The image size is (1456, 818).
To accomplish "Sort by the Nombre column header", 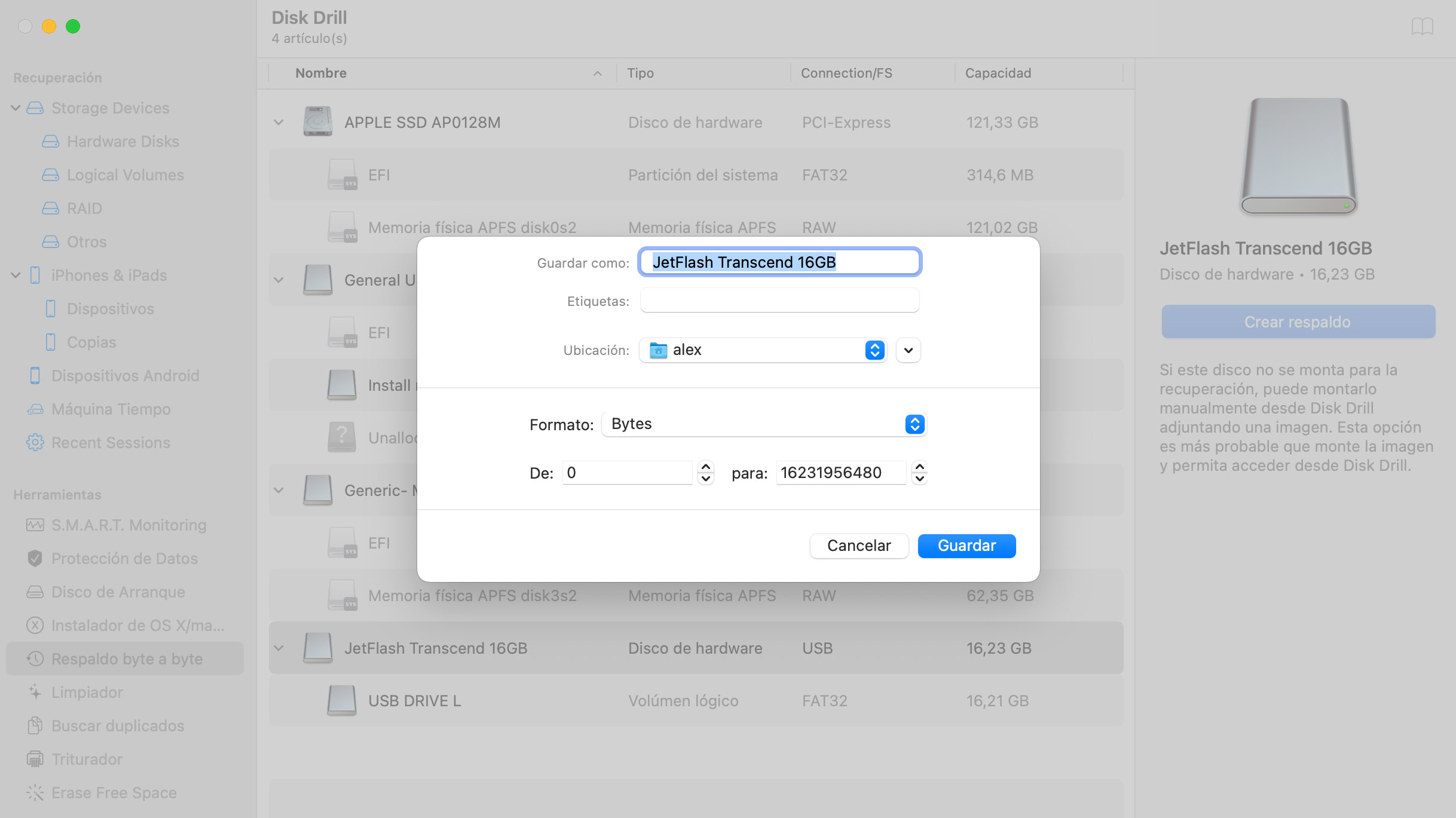I will (443, 73).
